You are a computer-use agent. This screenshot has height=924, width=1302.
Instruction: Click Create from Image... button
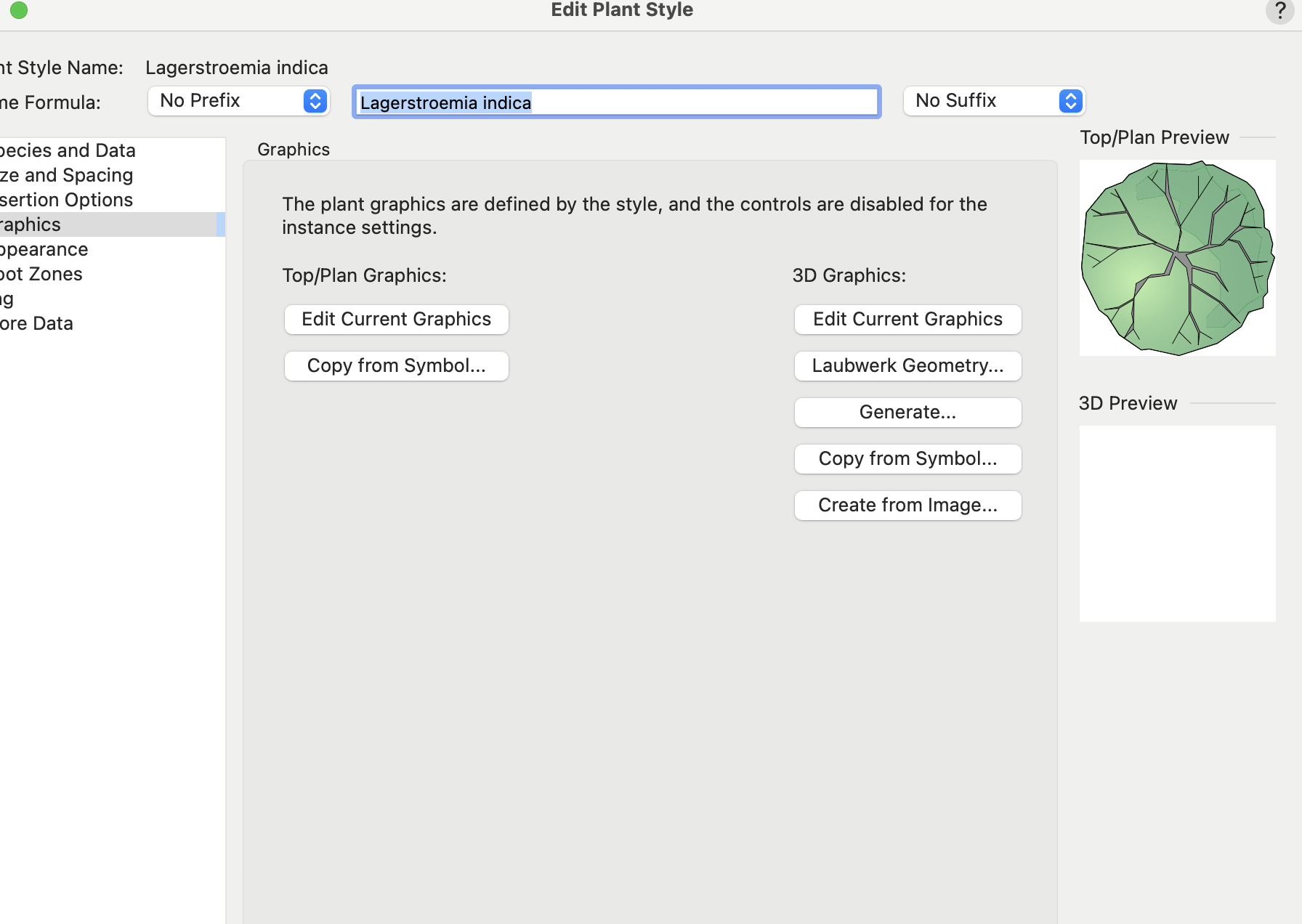point(907,506)
